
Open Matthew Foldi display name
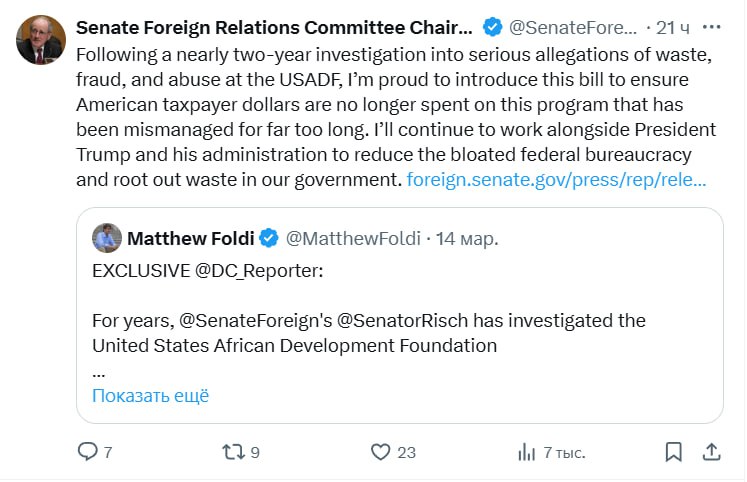click(190, 239)
